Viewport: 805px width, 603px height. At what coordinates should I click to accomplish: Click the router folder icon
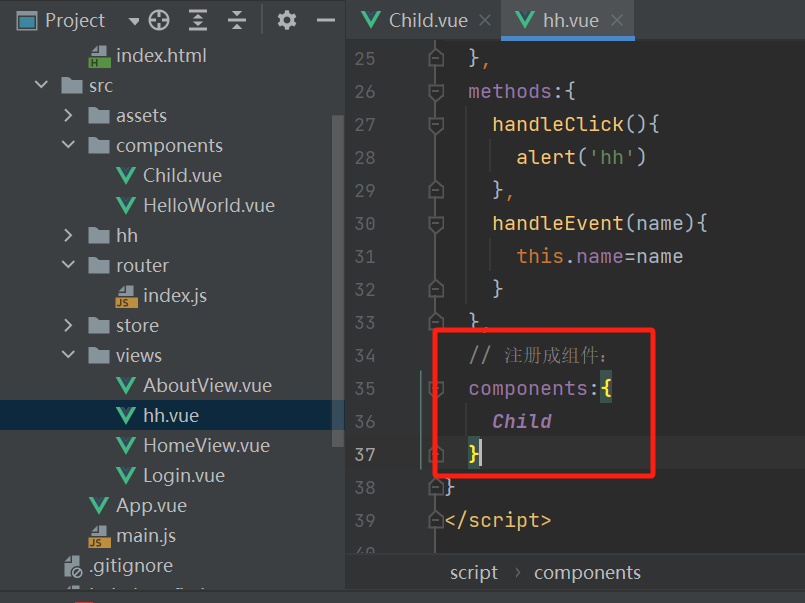99,265
